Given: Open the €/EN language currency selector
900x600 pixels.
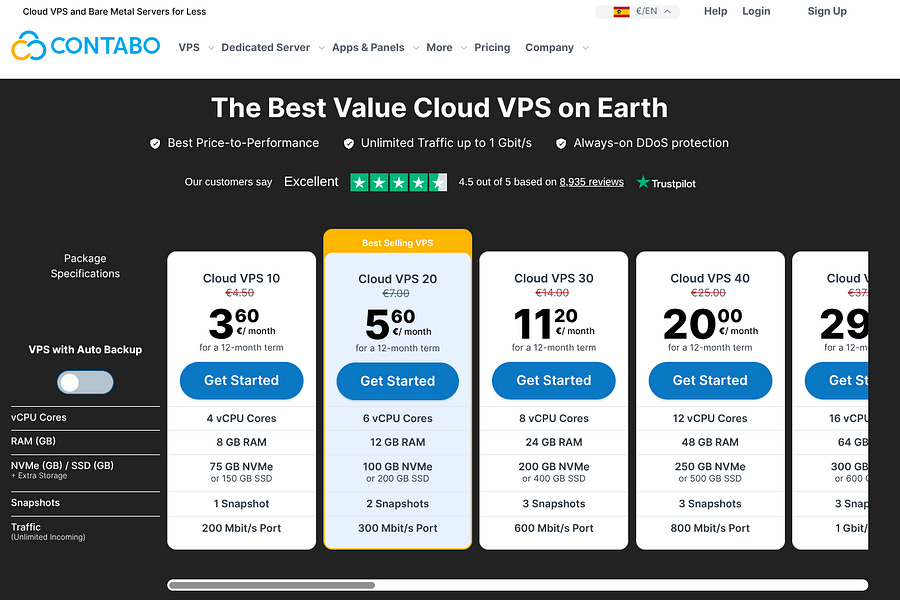Looking at the screenshot, I should pos(638,11).
